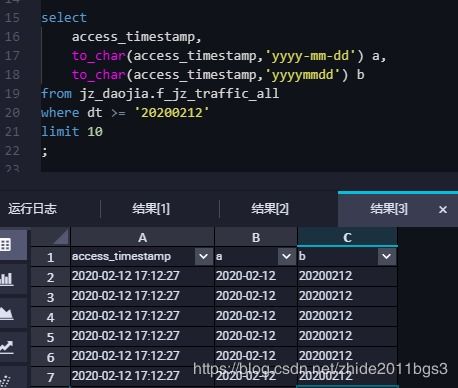
Task: Click the 20200212 cell in row 4
Action: click(x=347, y=316)
